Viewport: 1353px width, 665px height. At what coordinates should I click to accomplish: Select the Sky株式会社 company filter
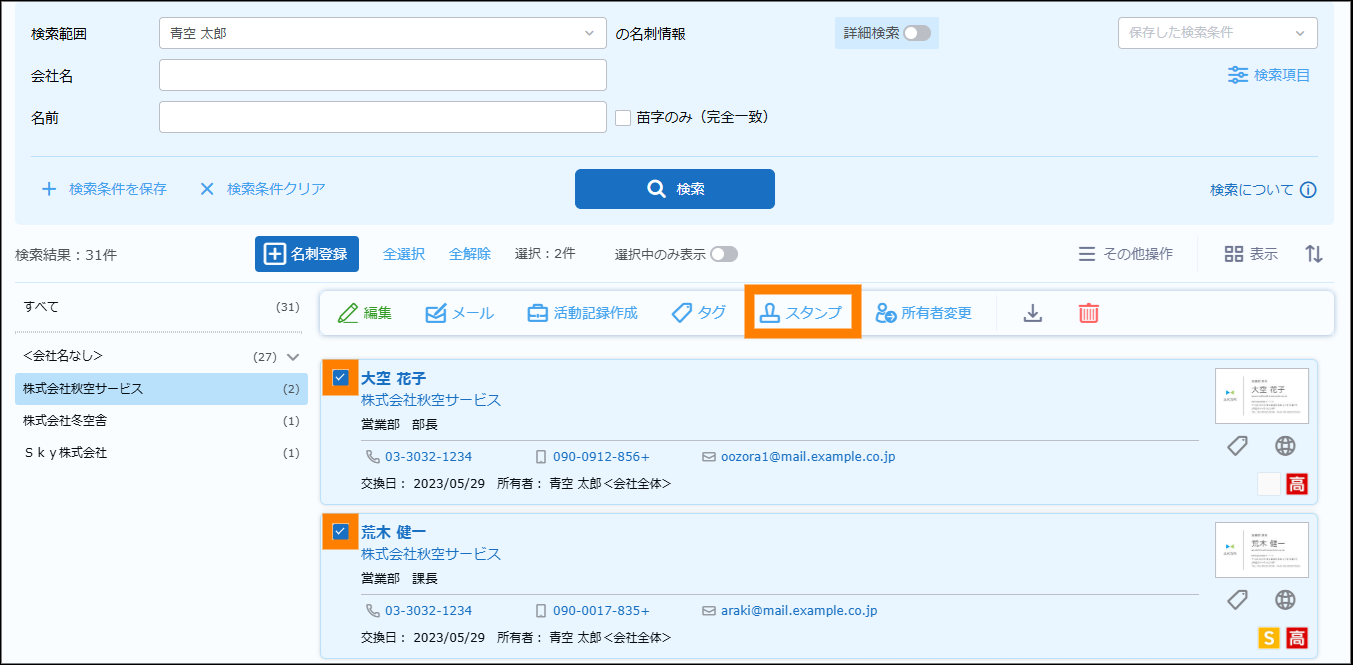[x=65, y=453]
